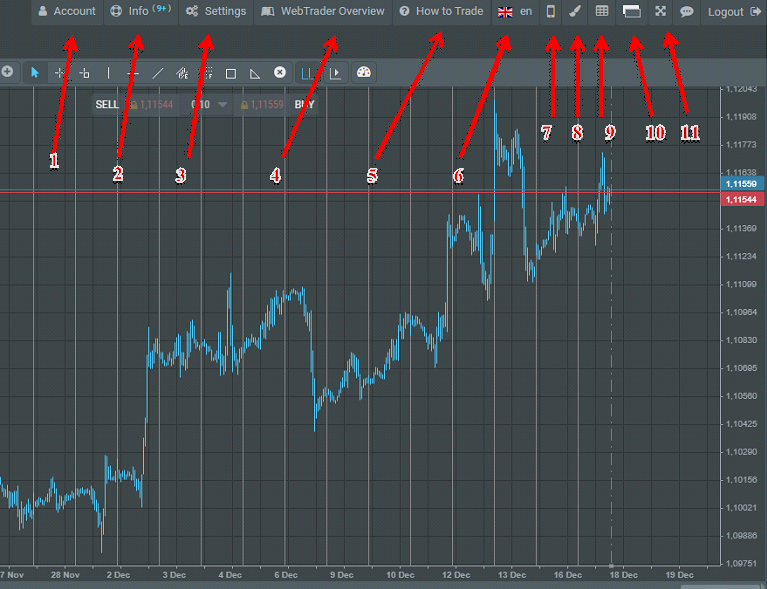Open the chat speech bubble icon

pos(687,11)
